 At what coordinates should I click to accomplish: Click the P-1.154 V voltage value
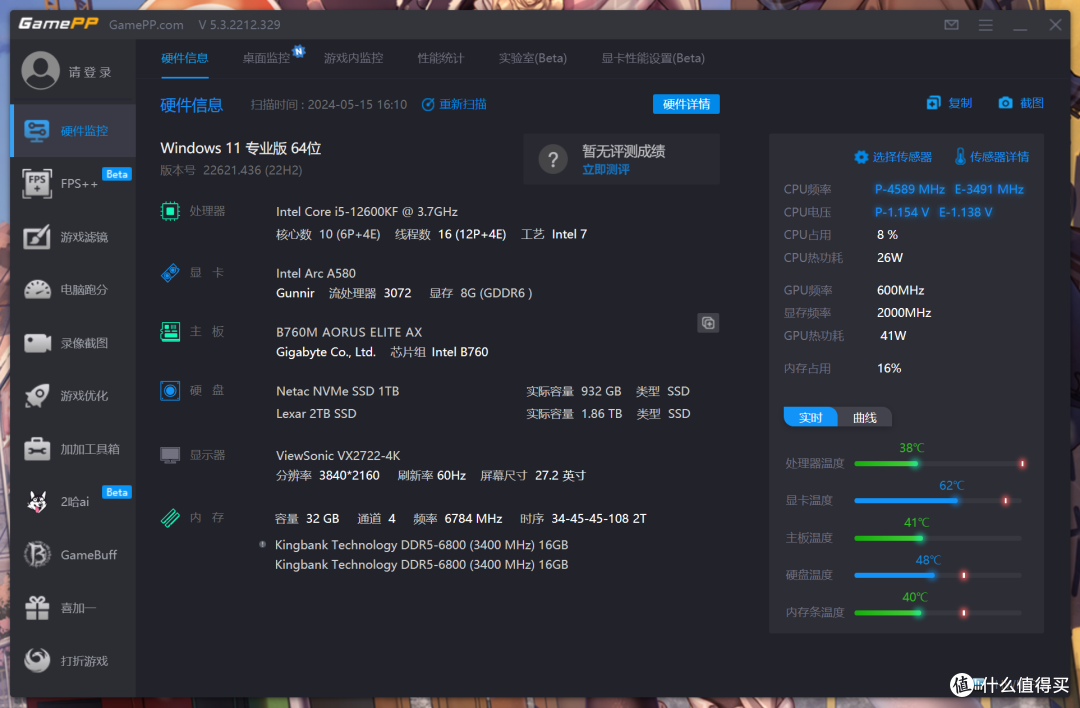point(902,212)
